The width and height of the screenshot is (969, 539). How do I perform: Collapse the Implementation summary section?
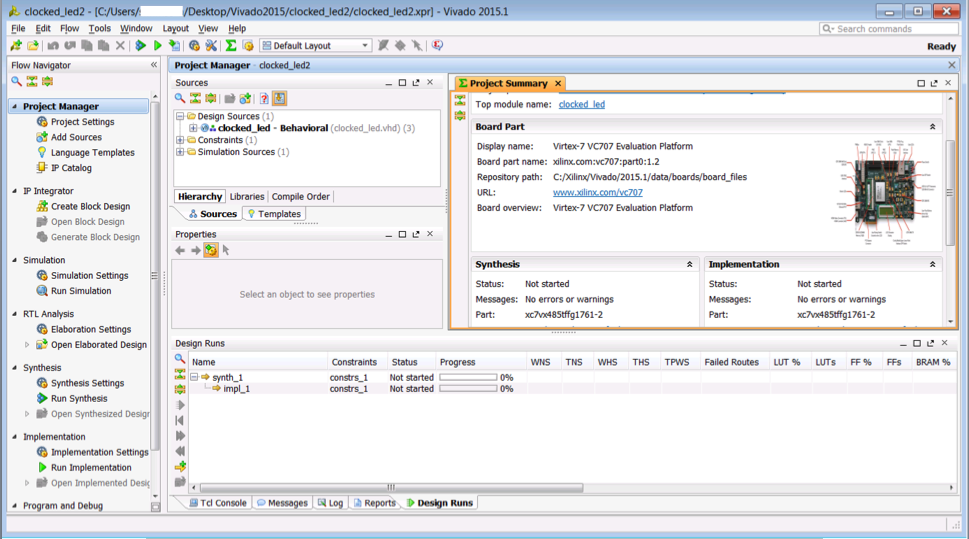pos(933,265)
